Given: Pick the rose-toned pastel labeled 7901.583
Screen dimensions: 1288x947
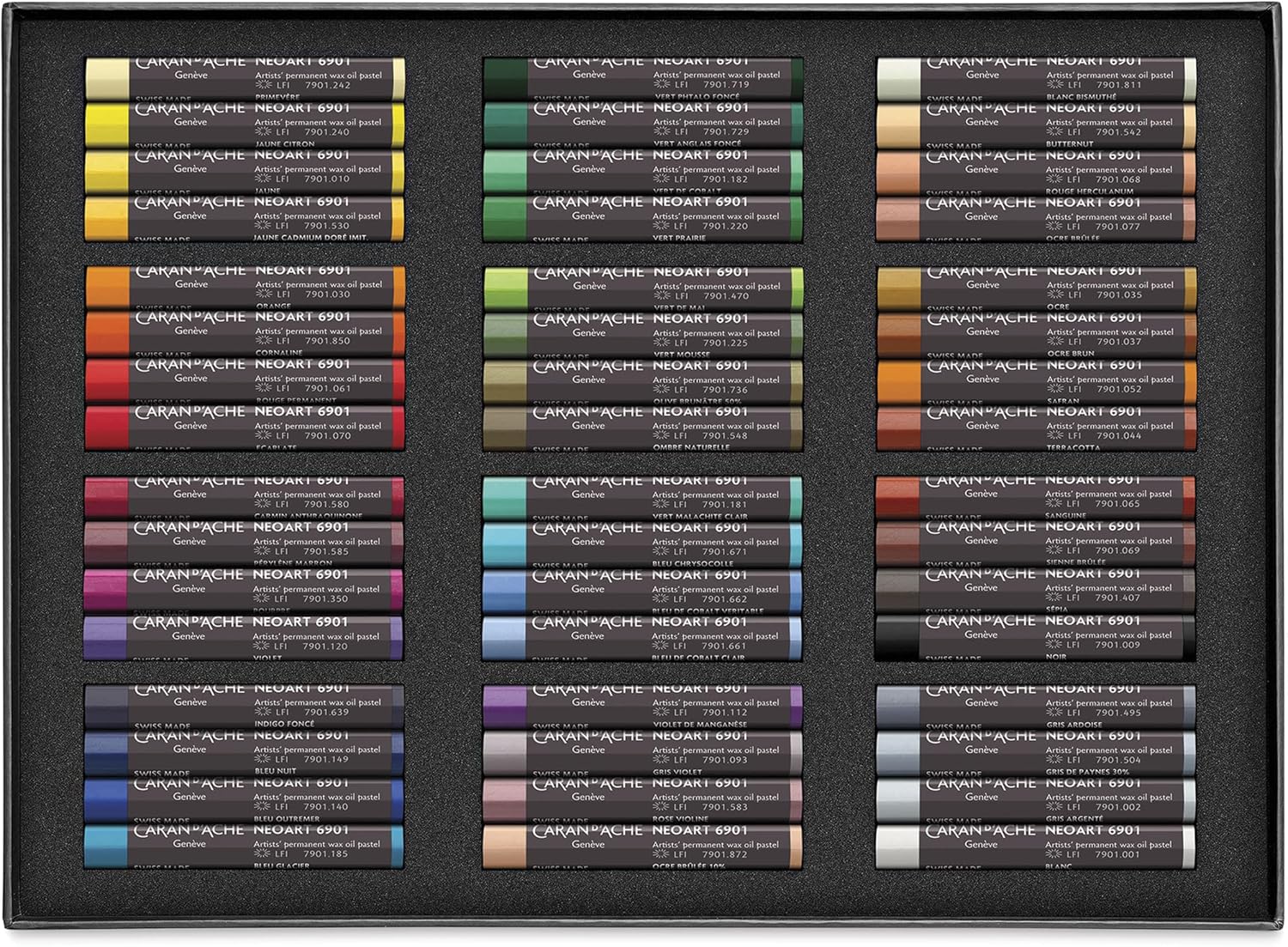Looking at the screenshot, I should tap(643, 801).
